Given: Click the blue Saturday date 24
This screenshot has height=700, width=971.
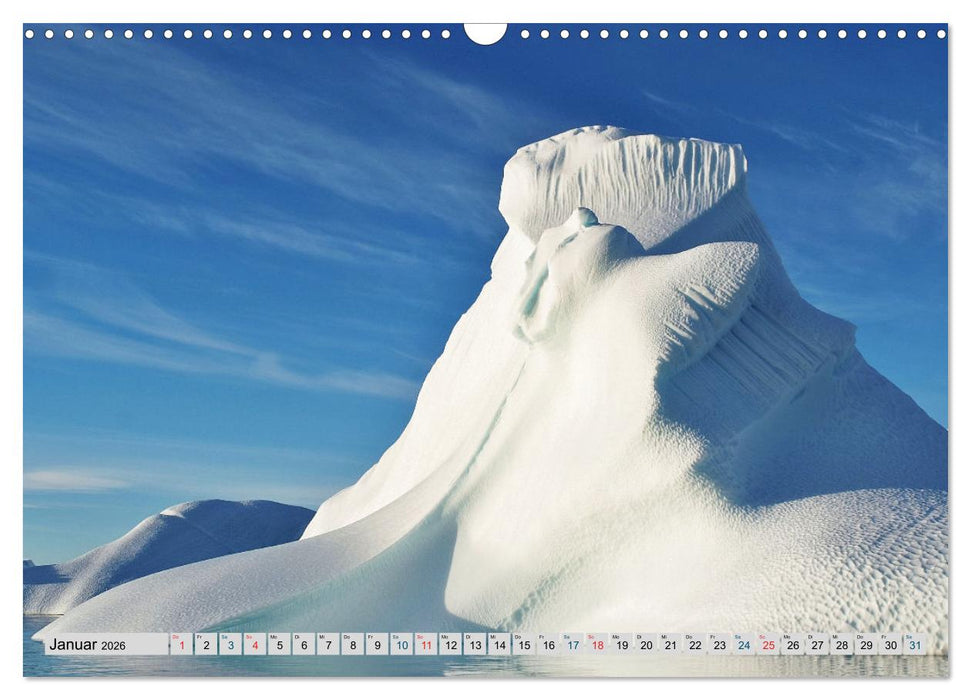Looking at the screenshot, I should pos(743,646).
